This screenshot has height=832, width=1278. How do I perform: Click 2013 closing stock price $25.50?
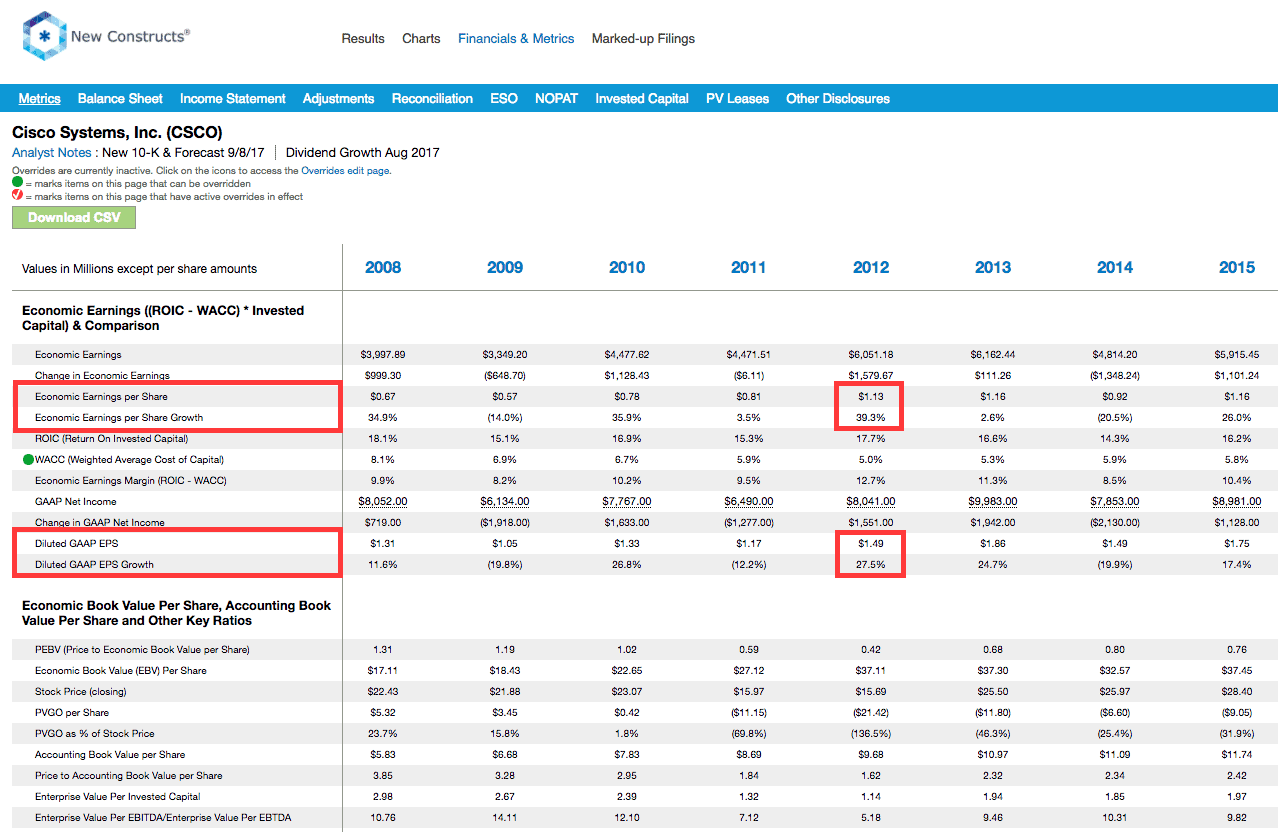coord(993,692)
